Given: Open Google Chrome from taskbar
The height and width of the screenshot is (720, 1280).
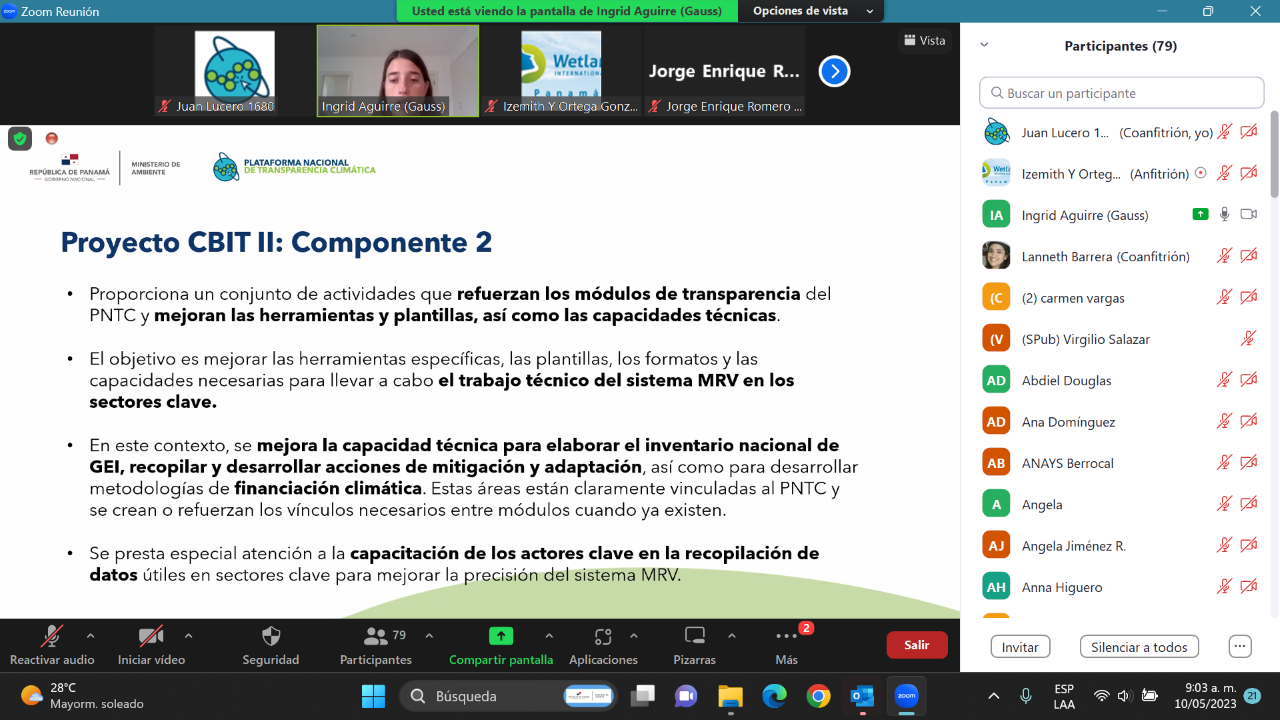Looking at the screenshot, I should tap(818, 696).
